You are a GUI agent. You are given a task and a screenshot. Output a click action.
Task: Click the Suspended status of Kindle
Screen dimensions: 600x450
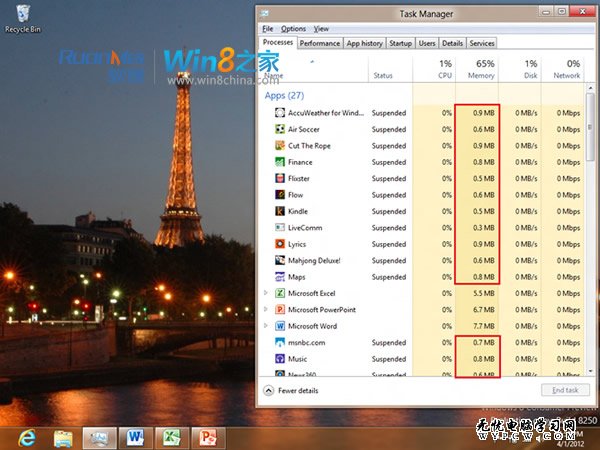[x=389, y=212]
